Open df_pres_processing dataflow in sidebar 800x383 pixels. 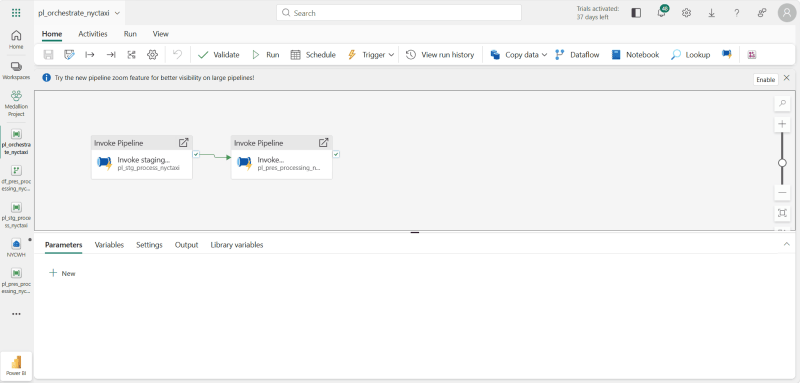coord(16,178)
